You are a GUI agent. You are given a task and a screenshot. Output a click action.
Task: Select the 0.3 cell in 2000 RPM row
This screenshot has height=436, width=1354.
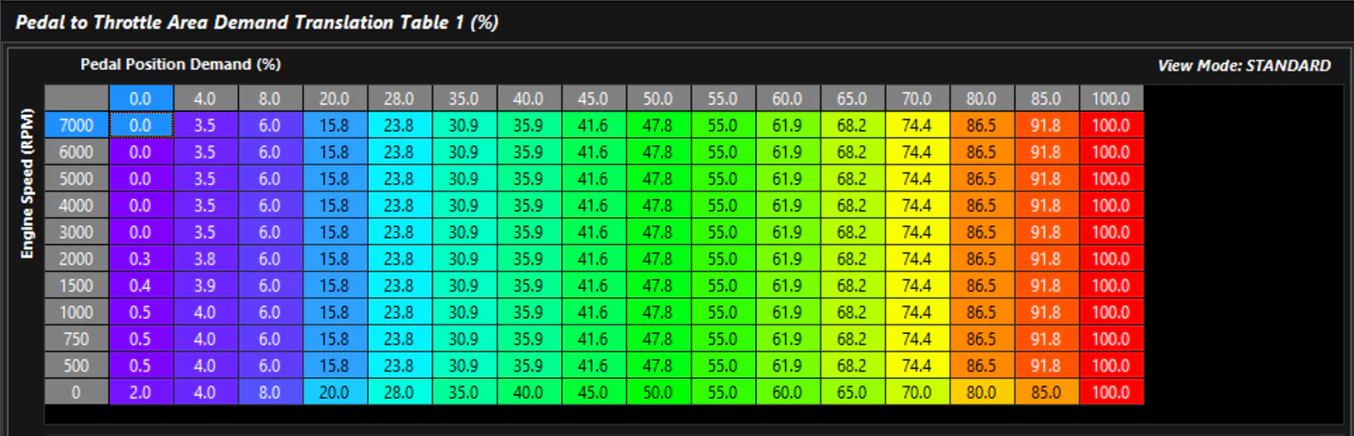coord(141,258)
